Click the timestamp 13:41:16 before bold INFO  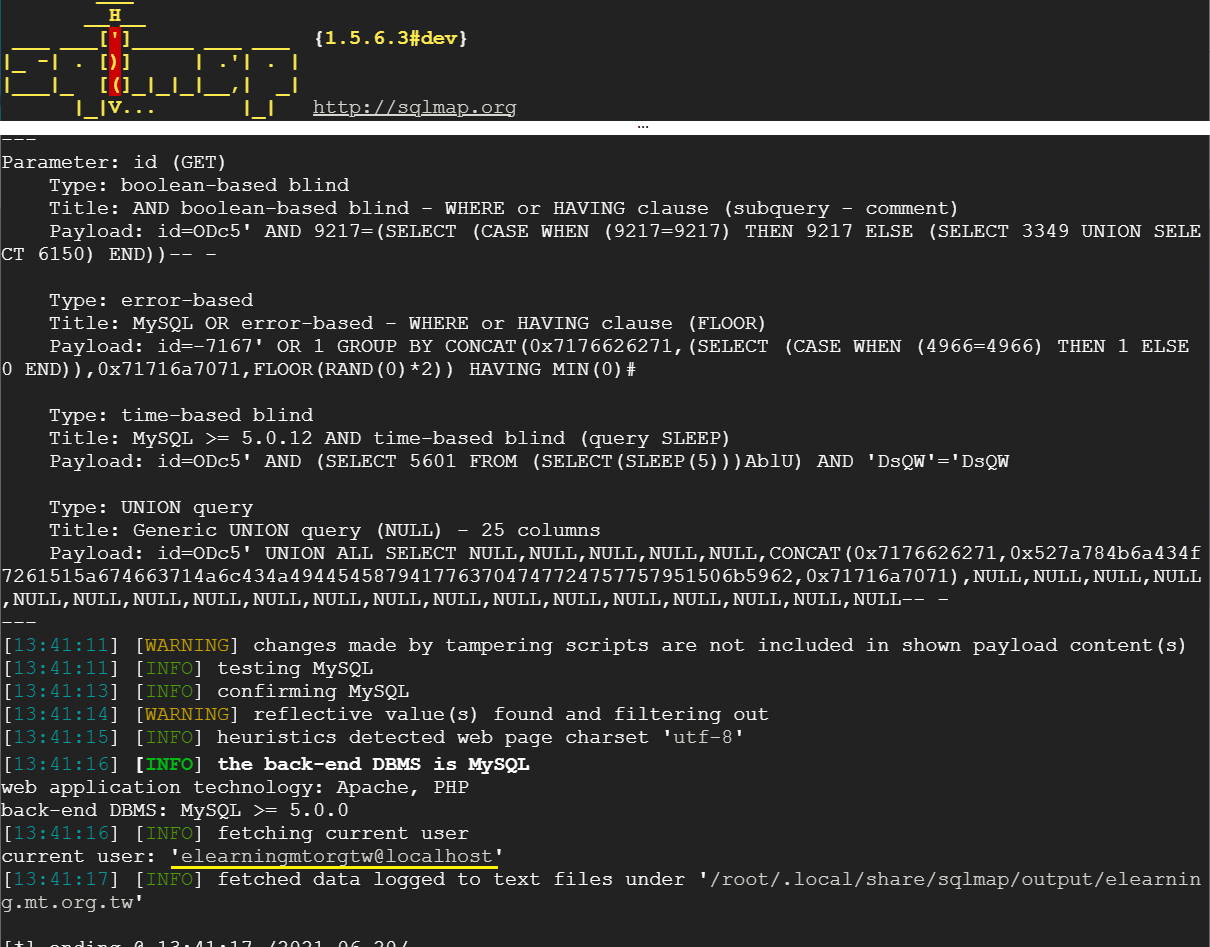point(61,764)
